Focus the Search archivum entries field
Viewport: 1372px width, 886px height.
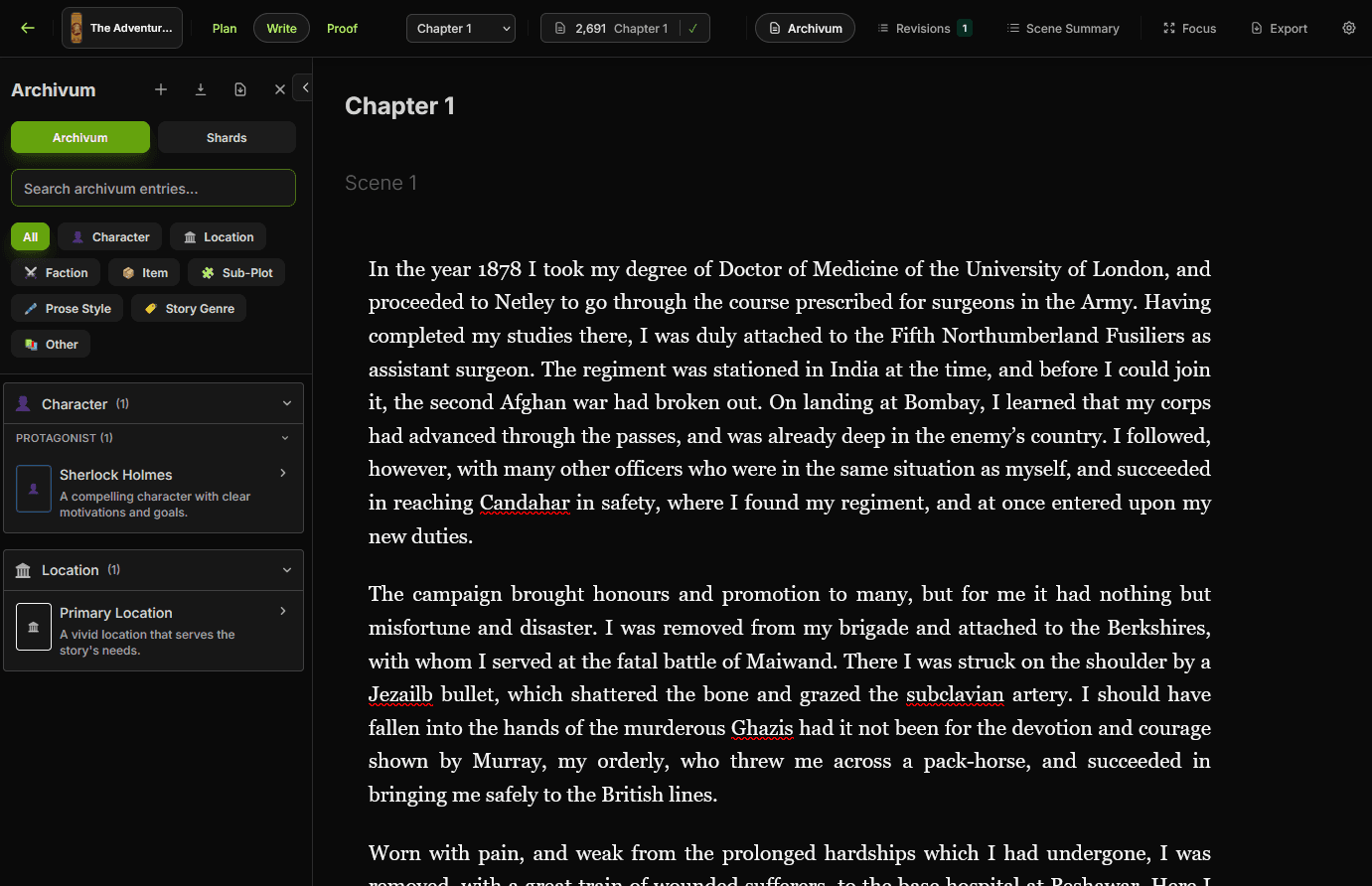(153, 188)
